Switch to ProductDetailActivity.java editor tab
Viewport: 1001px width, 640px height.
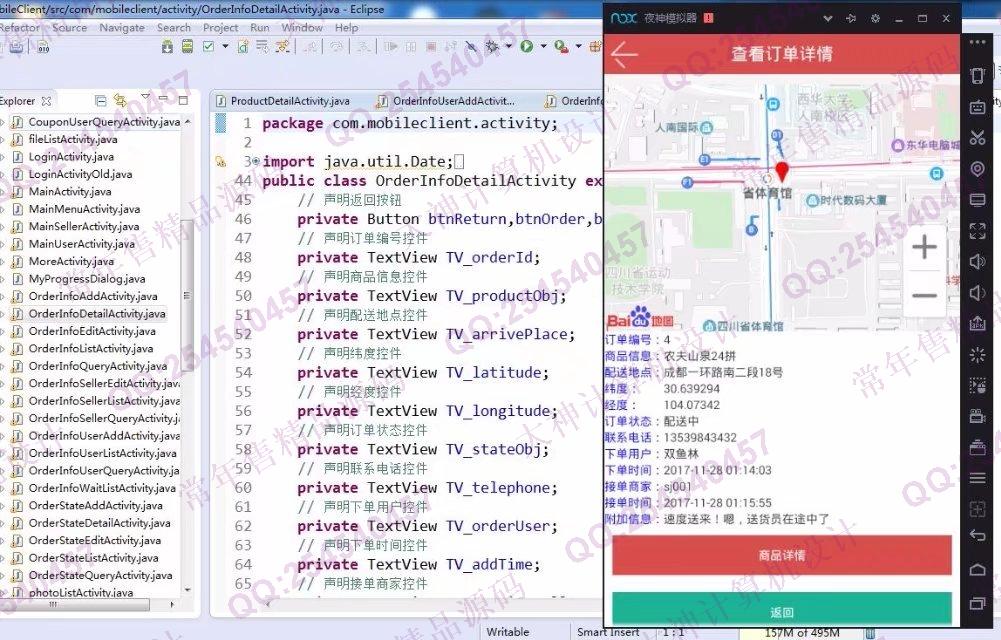point(283,101)
